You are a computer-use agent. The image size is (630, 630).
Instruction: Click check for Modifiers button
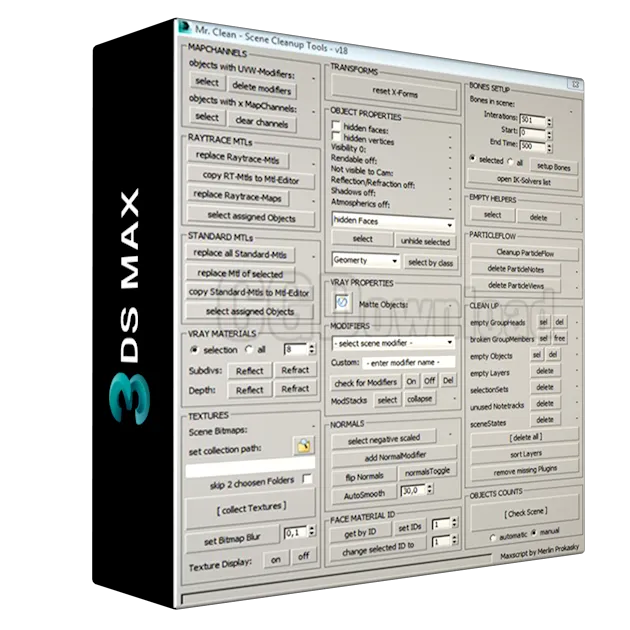pyautogui.click(x=366, y=382)
